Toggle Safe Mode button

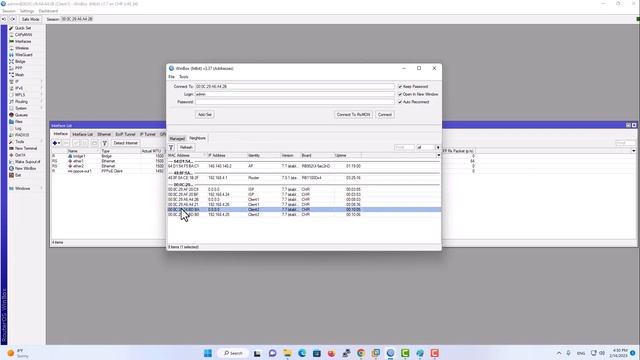pos(30,19)
